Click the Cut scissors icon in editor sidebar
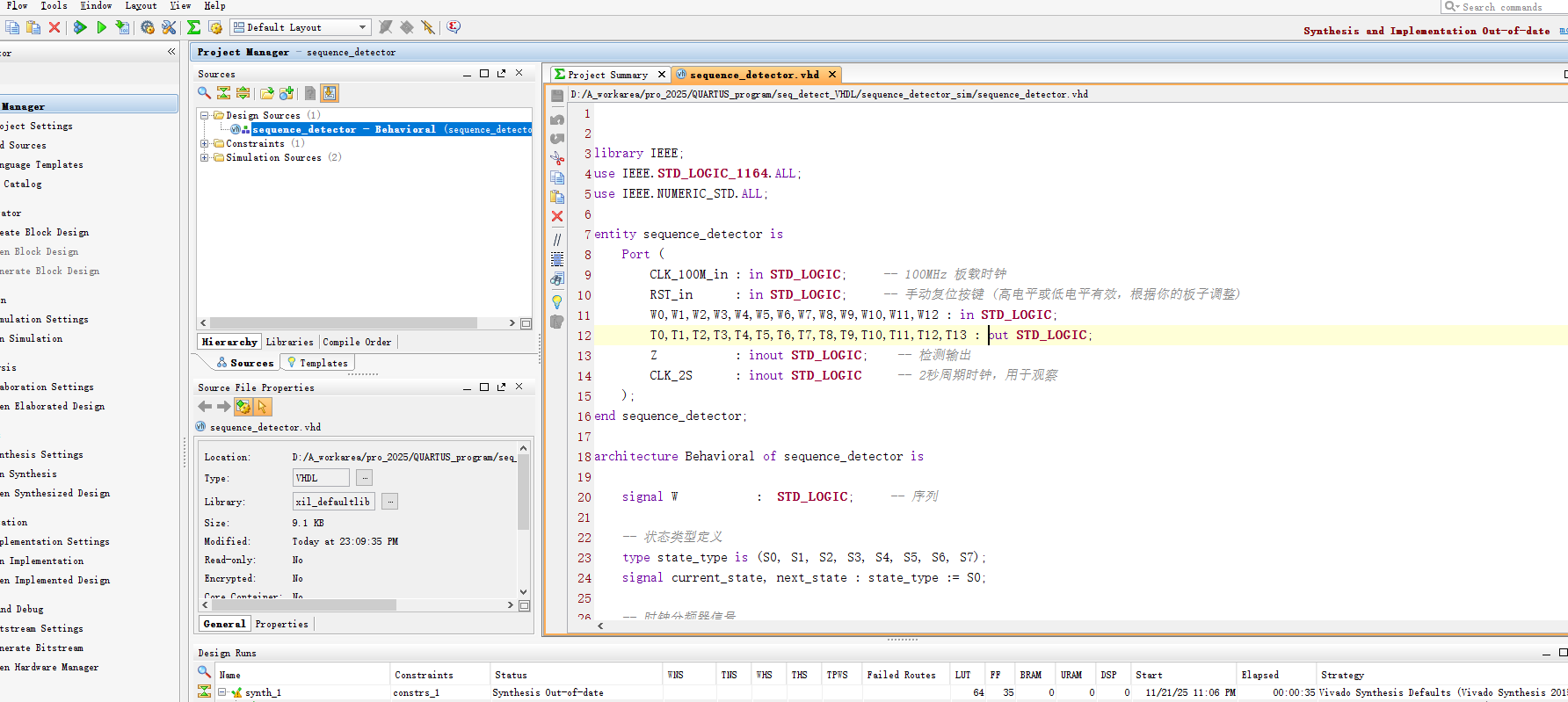This screenshot has height=702, width=1568. 557,158
